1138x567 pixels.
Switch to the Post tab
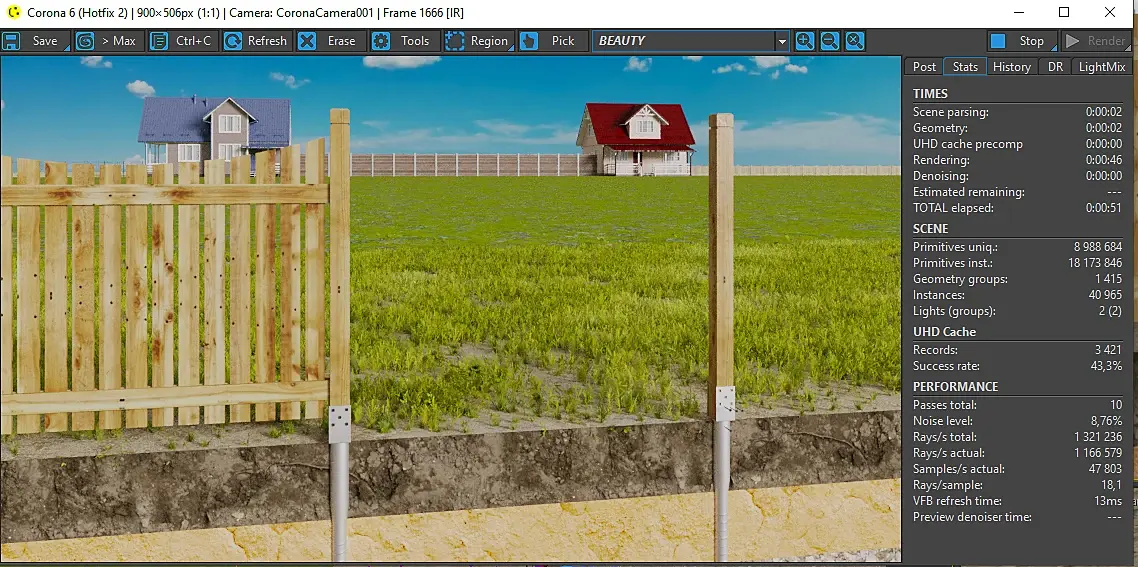[924, 66]
